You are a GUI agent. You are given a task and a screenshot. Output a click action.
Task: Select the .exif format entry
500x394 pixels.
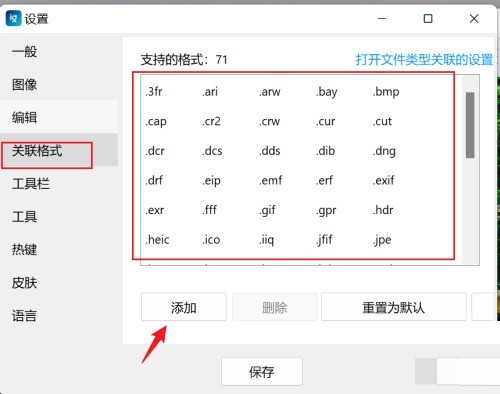click(383, 181)
